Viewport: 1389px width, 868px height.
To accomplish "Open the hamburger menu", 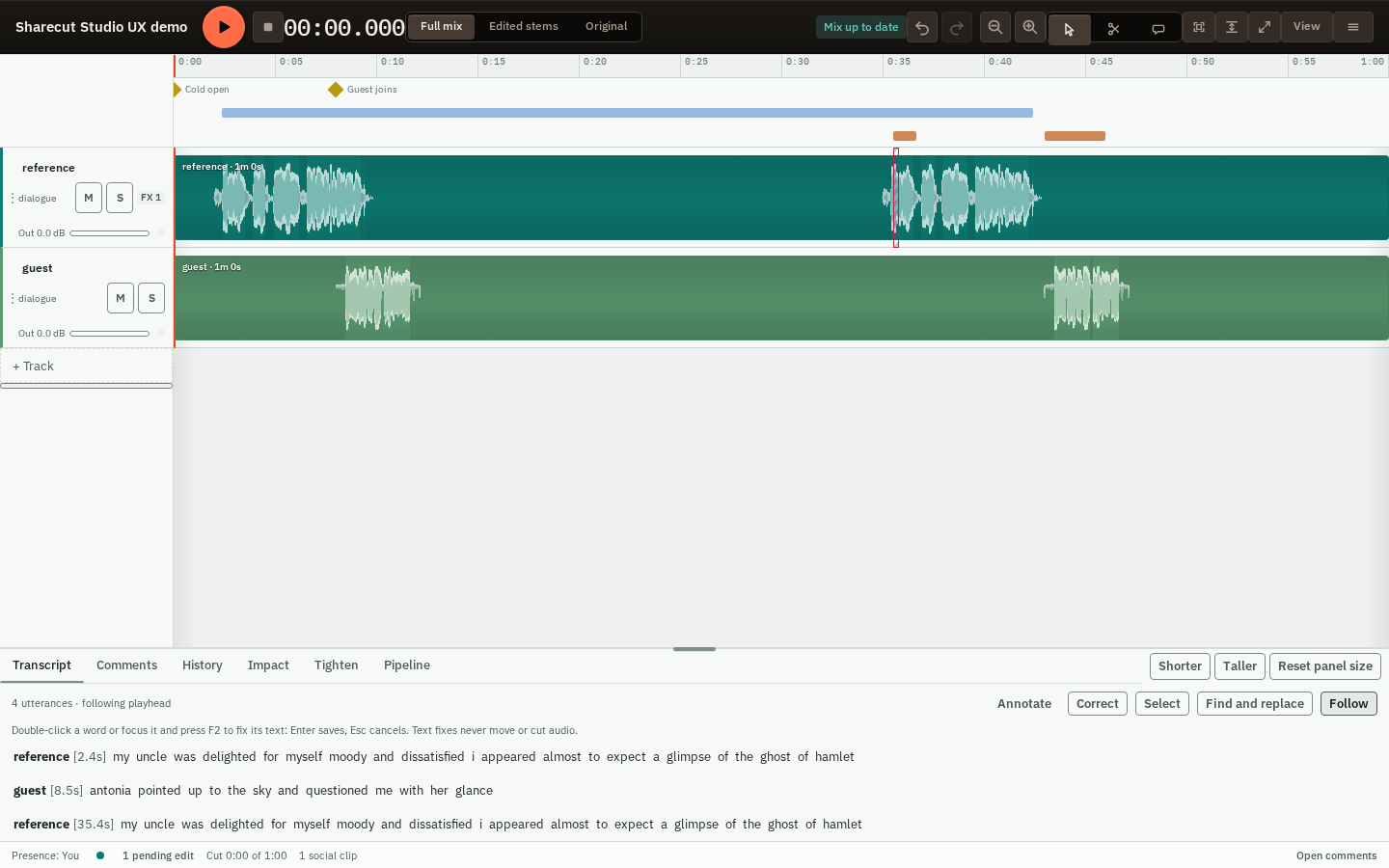I will click(x=1353, y=27).
